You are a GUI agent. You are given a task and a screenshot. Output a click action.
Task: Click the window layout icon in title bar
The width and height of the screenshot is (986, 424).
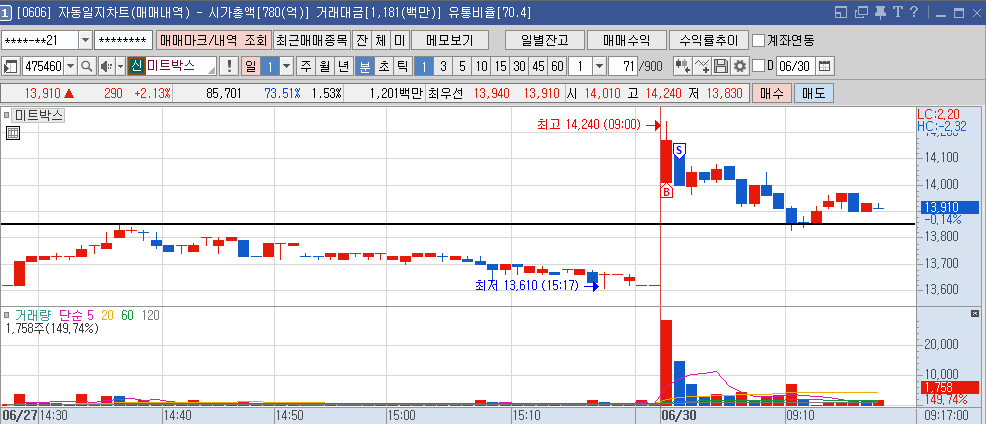click(841, 12)
